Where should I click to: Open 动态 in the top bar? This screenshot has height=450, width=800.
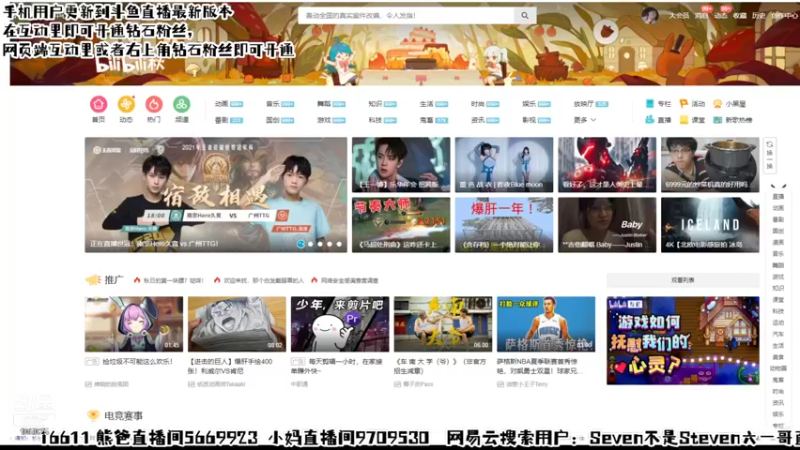click(x=720, y=16)
